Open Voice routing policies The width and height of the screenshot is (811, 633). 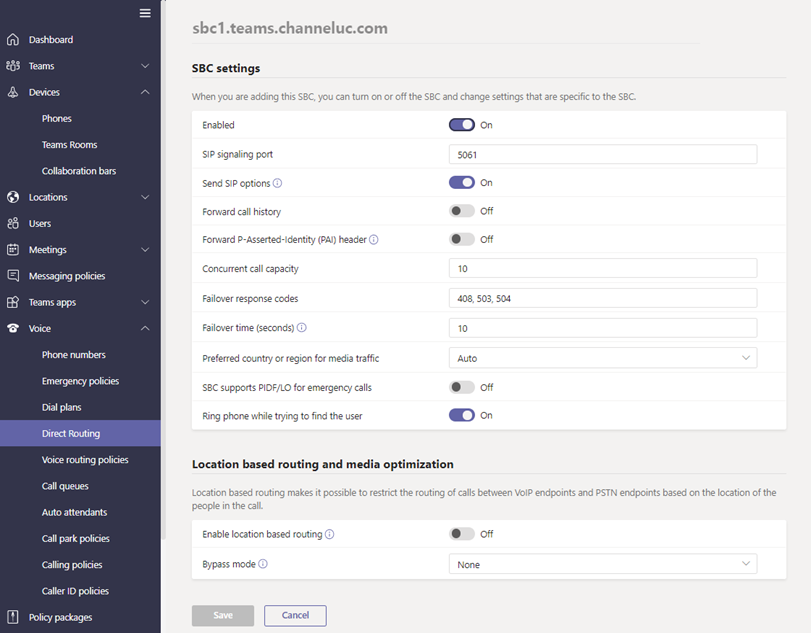pyautogui.click(x=85, y=460)
